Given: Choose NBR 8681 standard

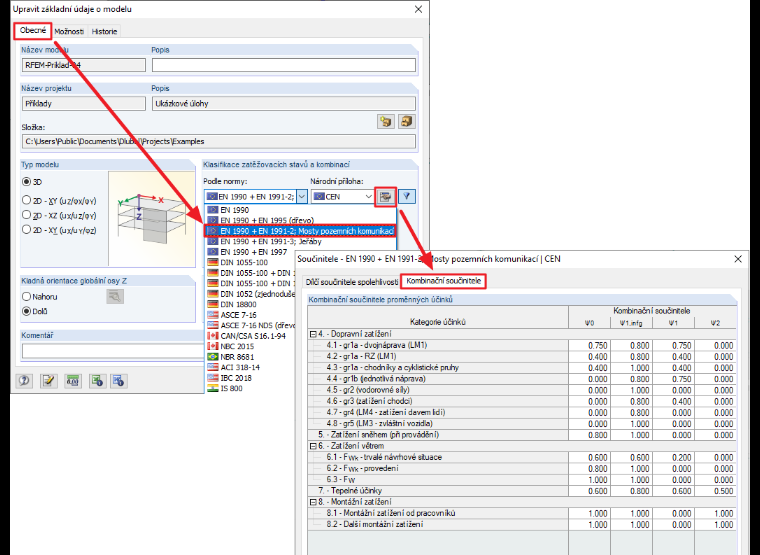Looking at the screenshot, I should tap(251, 357).
